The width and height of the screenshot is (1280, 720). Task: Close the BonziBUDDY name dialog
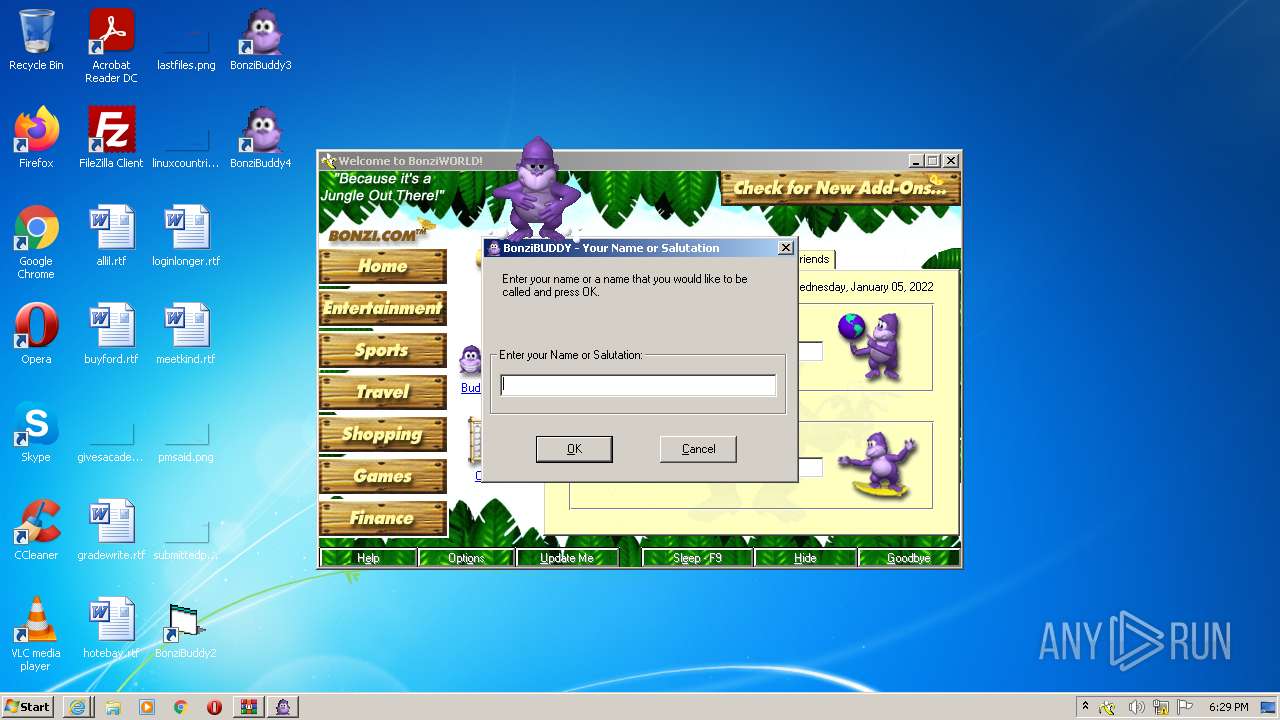pos(785,248)
